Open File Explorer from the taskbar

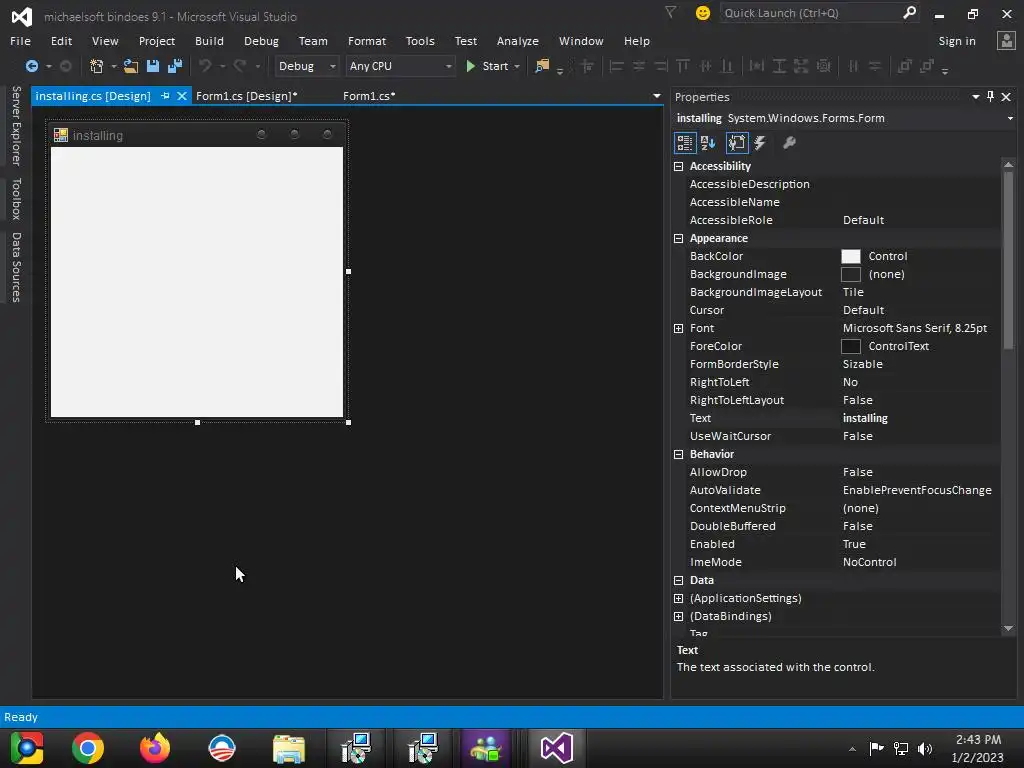tap(289, 748)
